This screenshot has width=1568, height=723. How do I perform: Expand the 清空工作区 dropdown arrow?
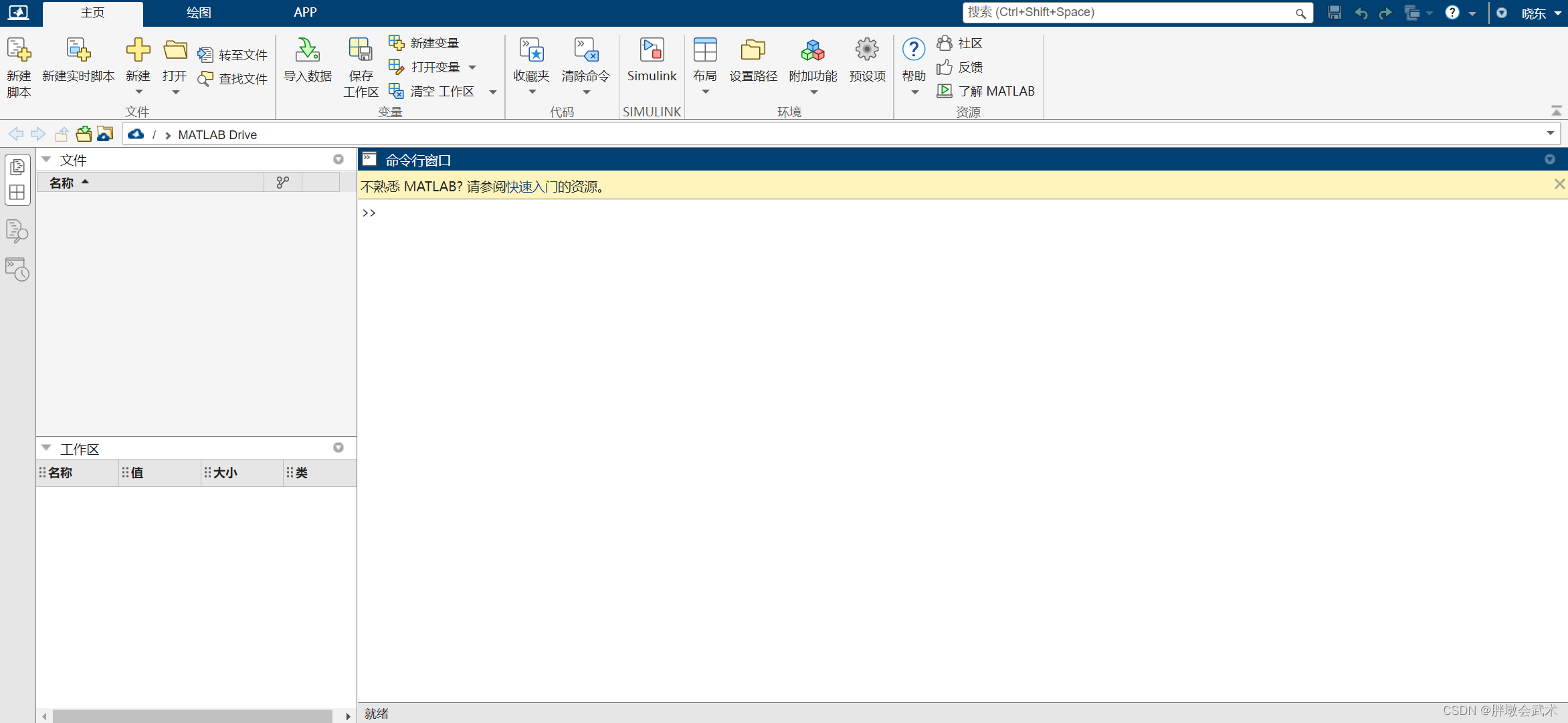pos(493,92)
